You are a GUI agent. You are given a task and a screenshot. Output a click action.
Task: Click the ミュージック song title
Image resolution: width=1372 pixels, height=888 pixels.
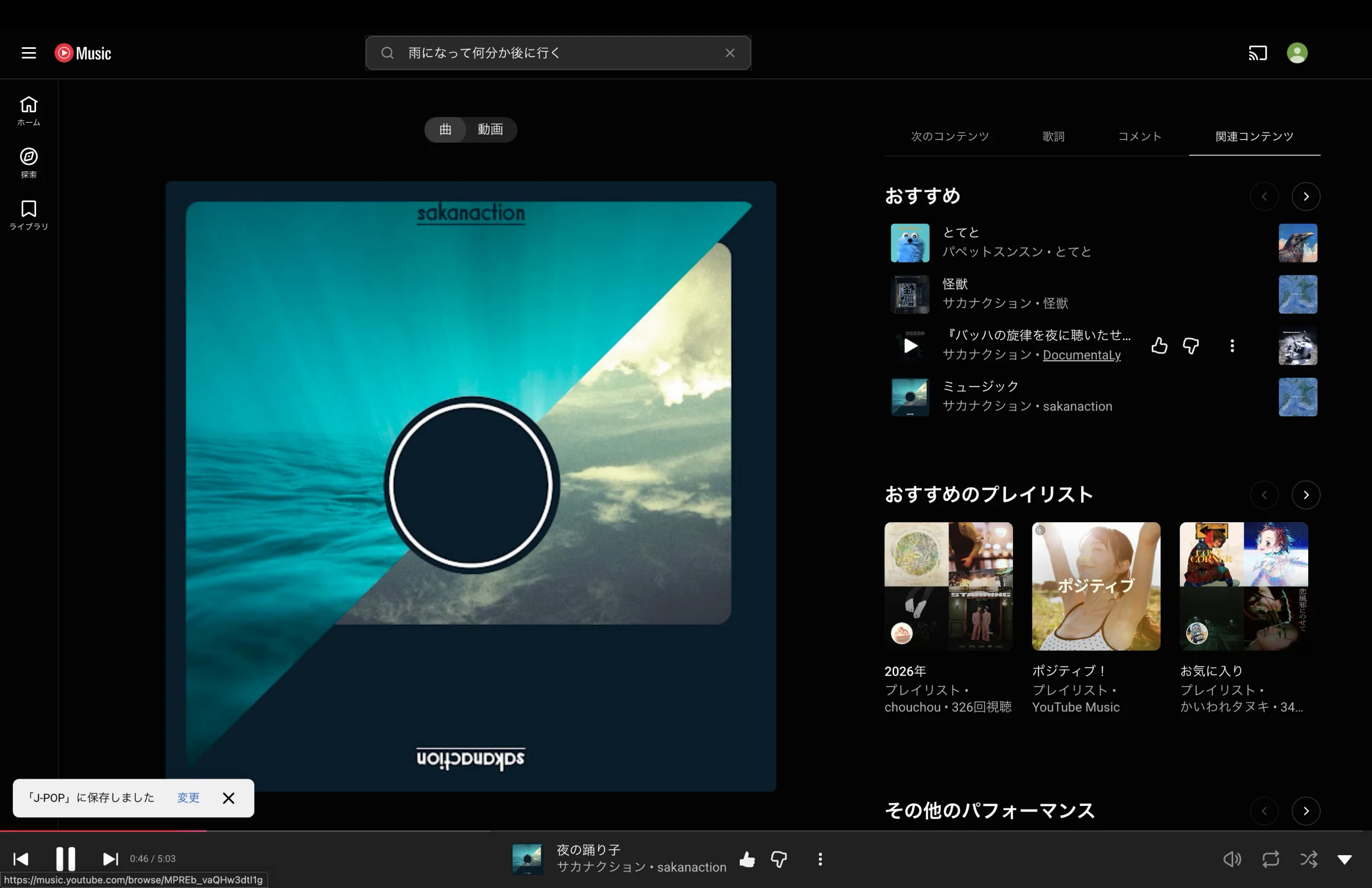[981, 386]
